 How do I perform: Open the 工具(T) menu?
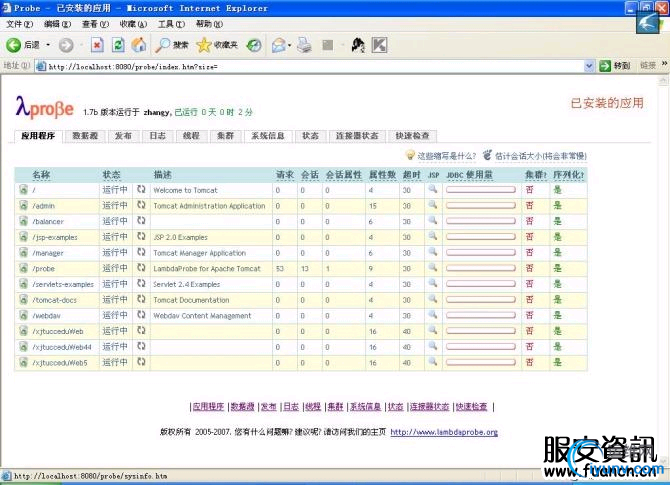coord(171,24)
